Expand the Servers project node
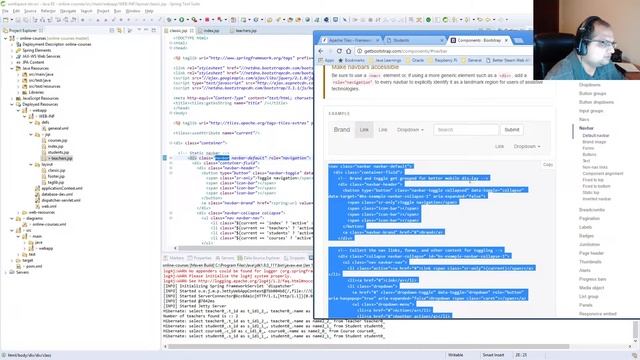 tap(6, 272)
